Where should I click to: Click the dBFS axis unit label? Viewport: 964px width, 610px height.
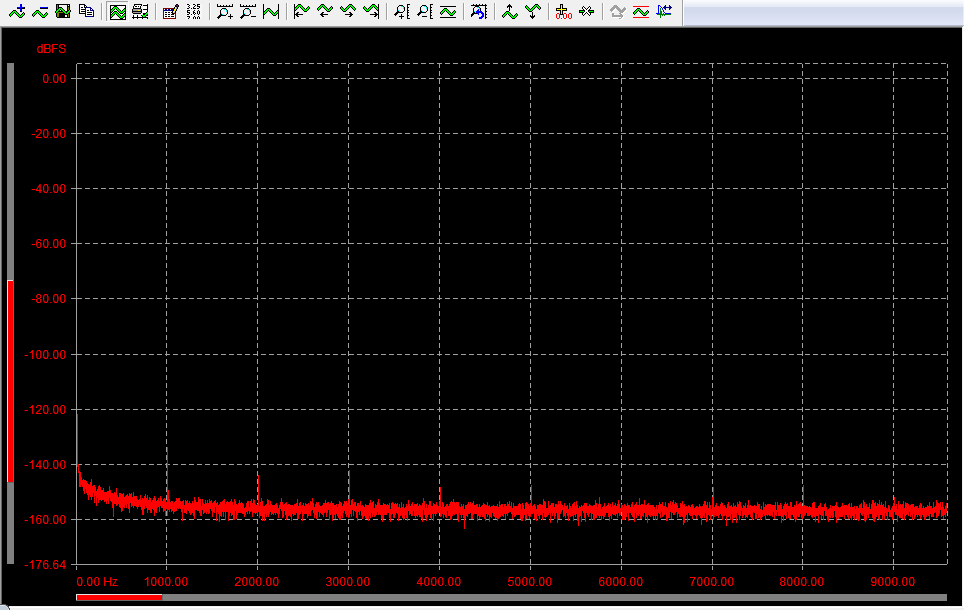51,49
